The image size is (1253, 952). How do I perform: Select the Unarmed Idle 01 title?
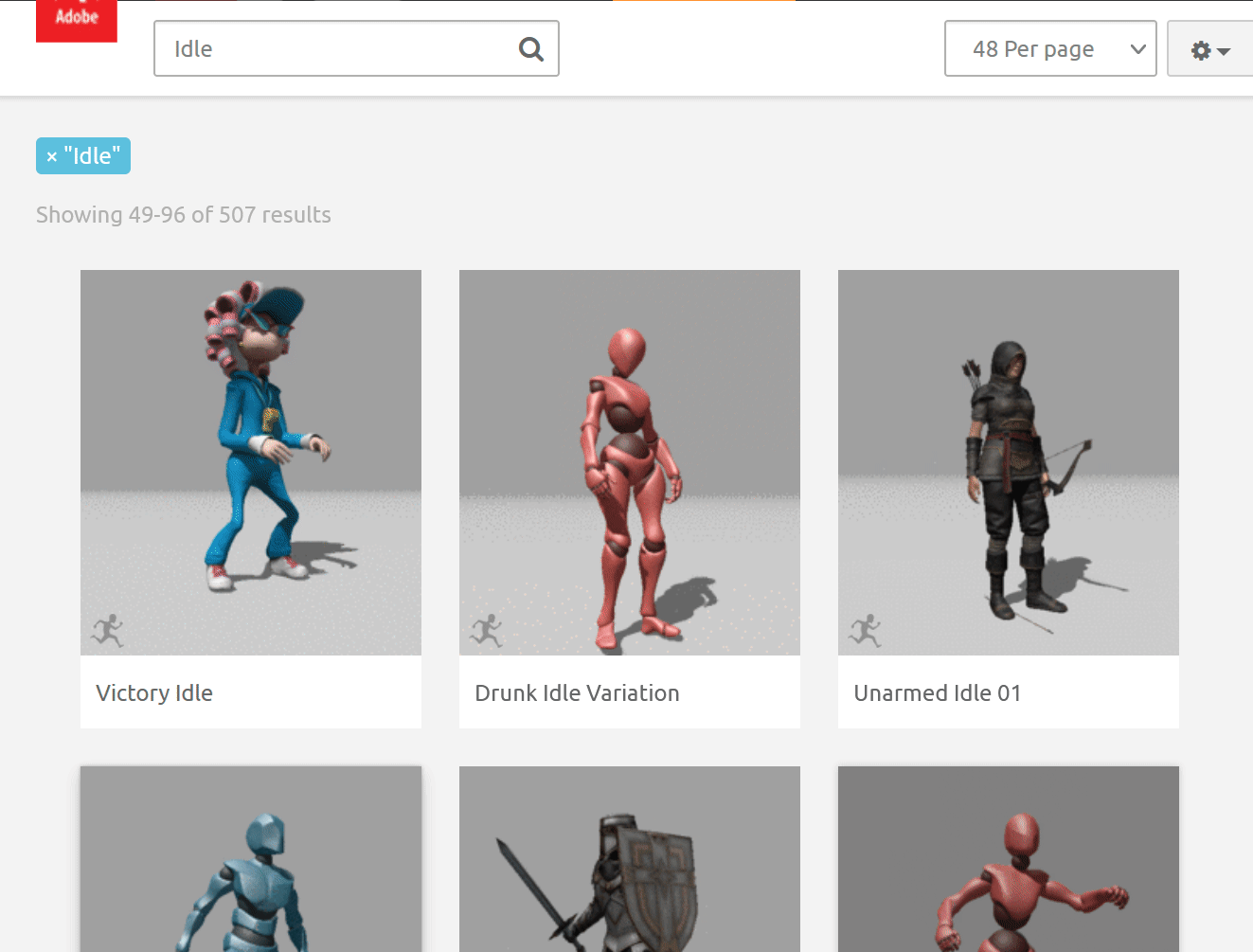pos(938,693)
